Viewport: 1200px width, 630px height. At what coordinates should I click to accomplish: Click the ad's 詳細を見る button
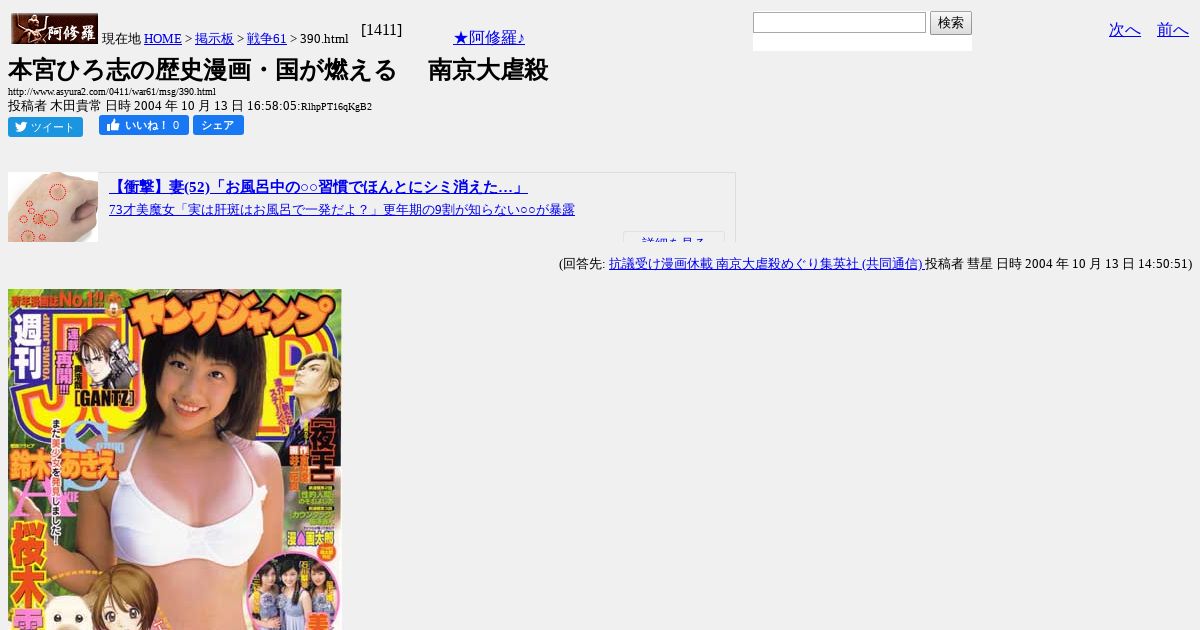pos(674,238)
